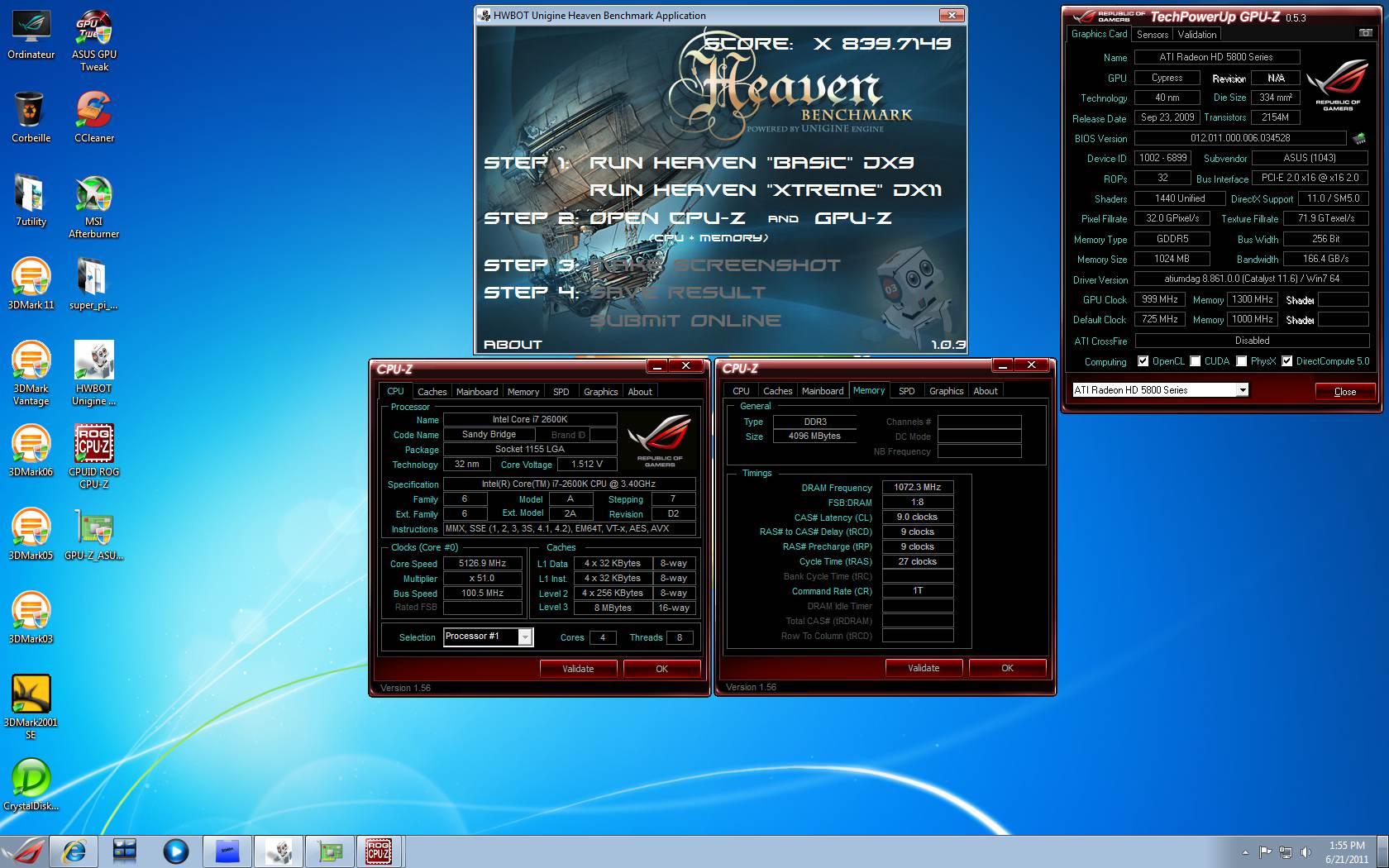The image size is (1389, 868).
Task: Click the taskbar clock showing 1:55 PM
Action: (1347, 852)
